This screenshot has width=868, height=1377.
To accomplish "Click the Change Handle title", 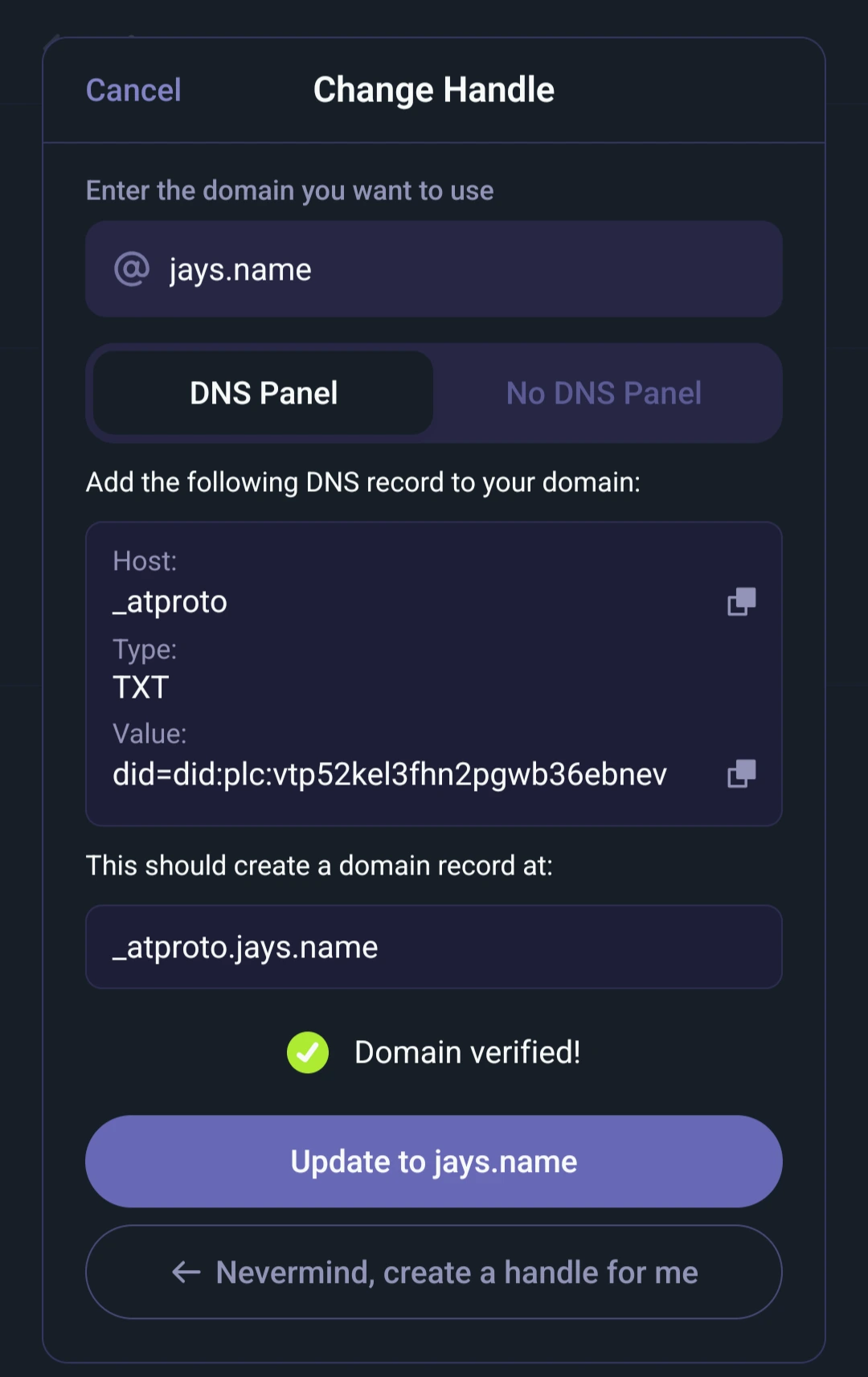I will tap(434, 90).
